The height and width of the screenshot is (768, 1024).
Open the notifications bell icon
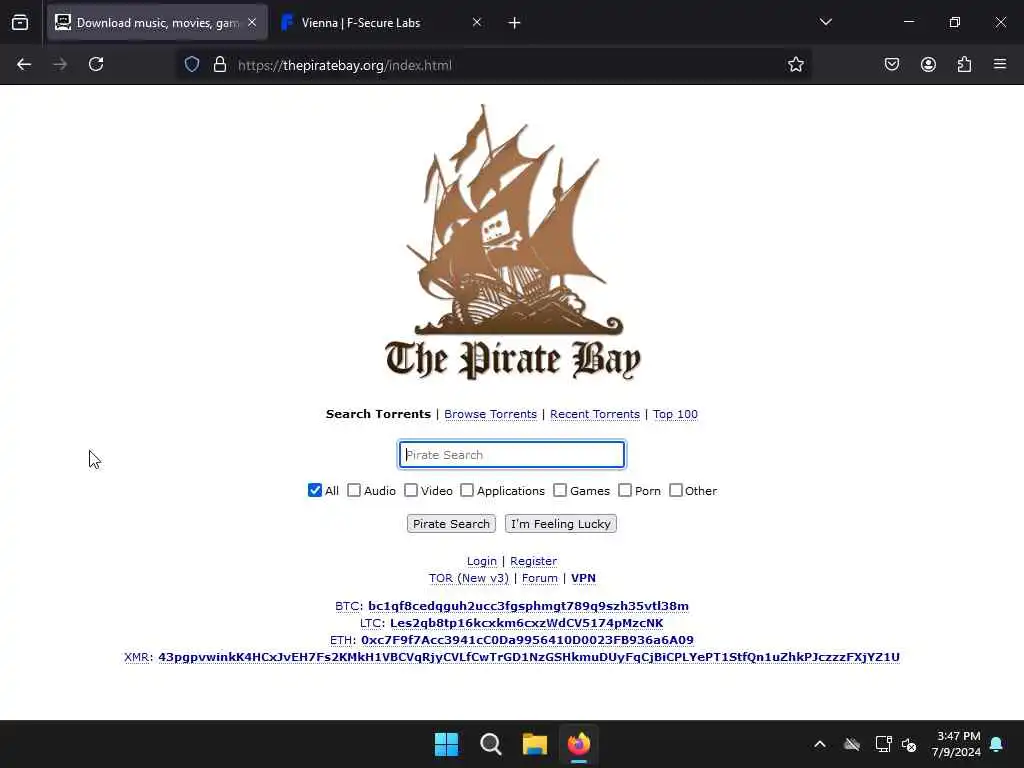pyautogui.click(x=996, y=744)
